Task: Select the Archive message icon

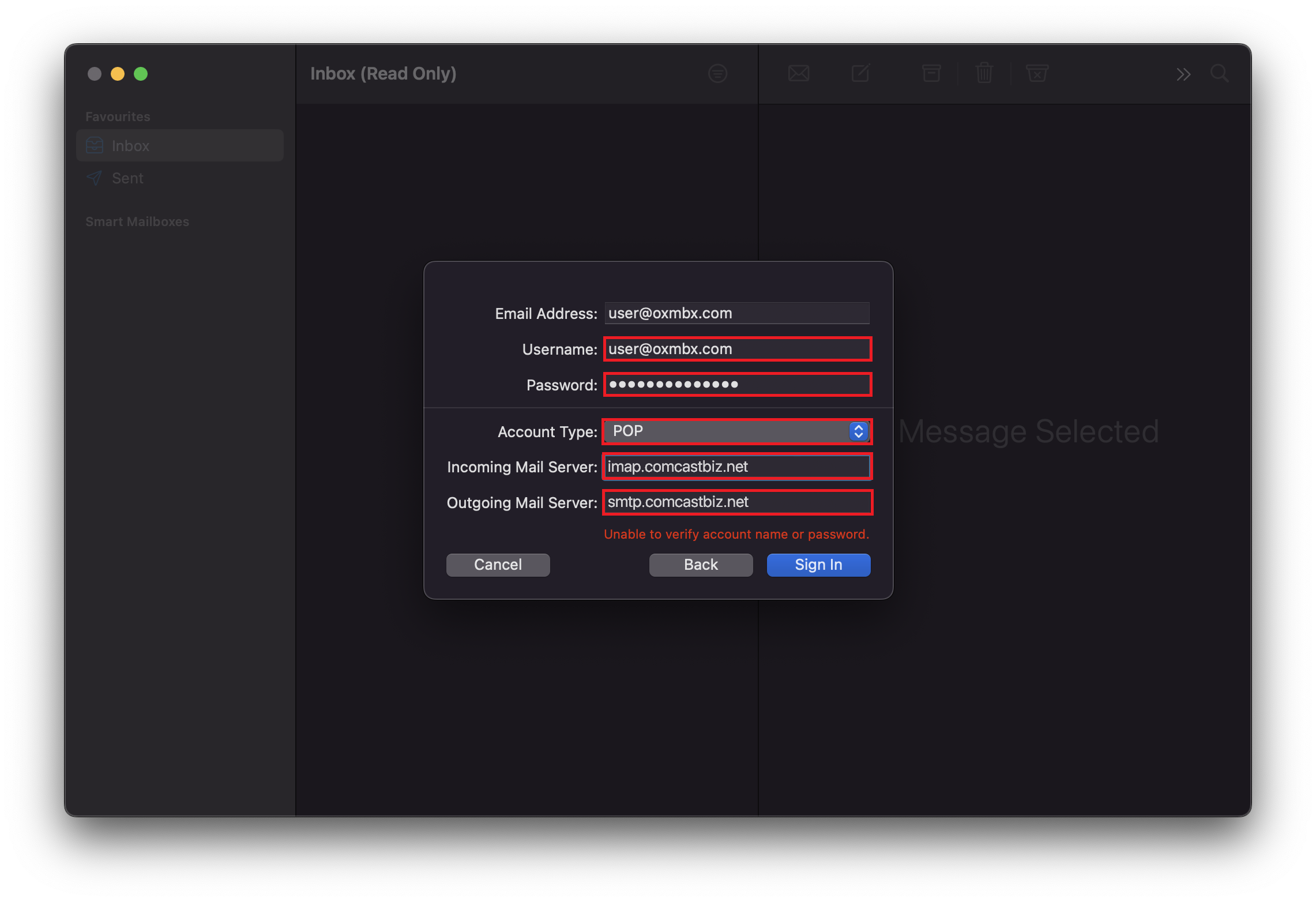Action: click(x=931, y=73)
